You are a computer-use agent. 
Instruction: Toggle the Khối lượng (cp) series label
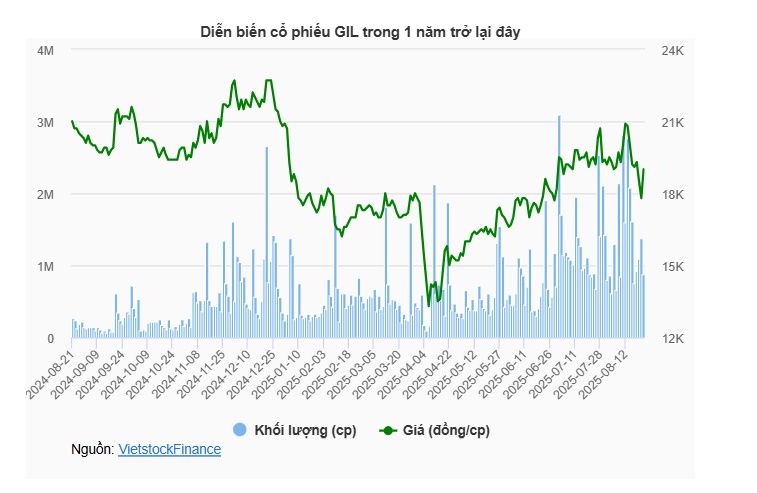pos(304,430)
